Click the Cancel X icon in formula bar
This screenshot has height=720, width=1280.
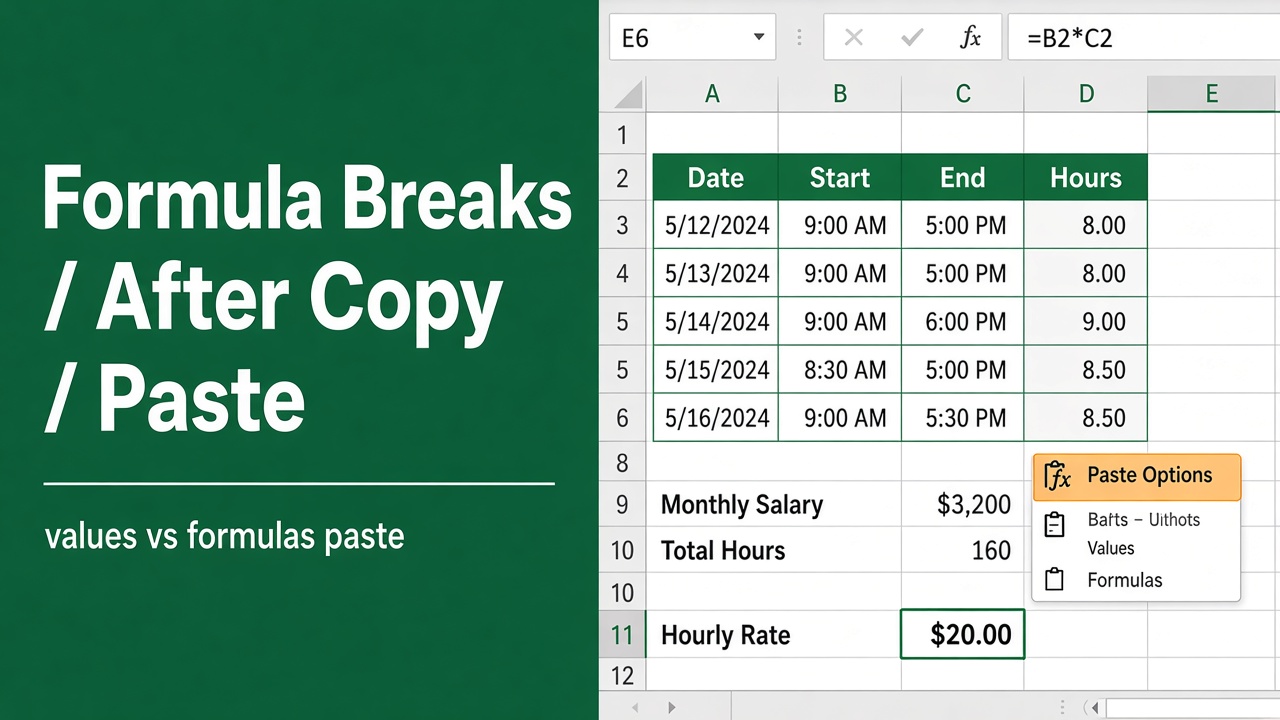(x=853, y=38)
